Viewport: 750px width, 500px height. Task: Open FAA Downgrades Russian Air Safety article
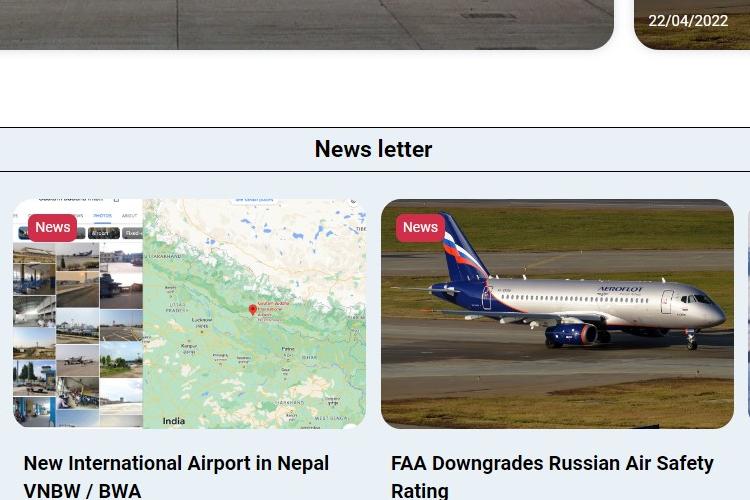coord(552,477)
